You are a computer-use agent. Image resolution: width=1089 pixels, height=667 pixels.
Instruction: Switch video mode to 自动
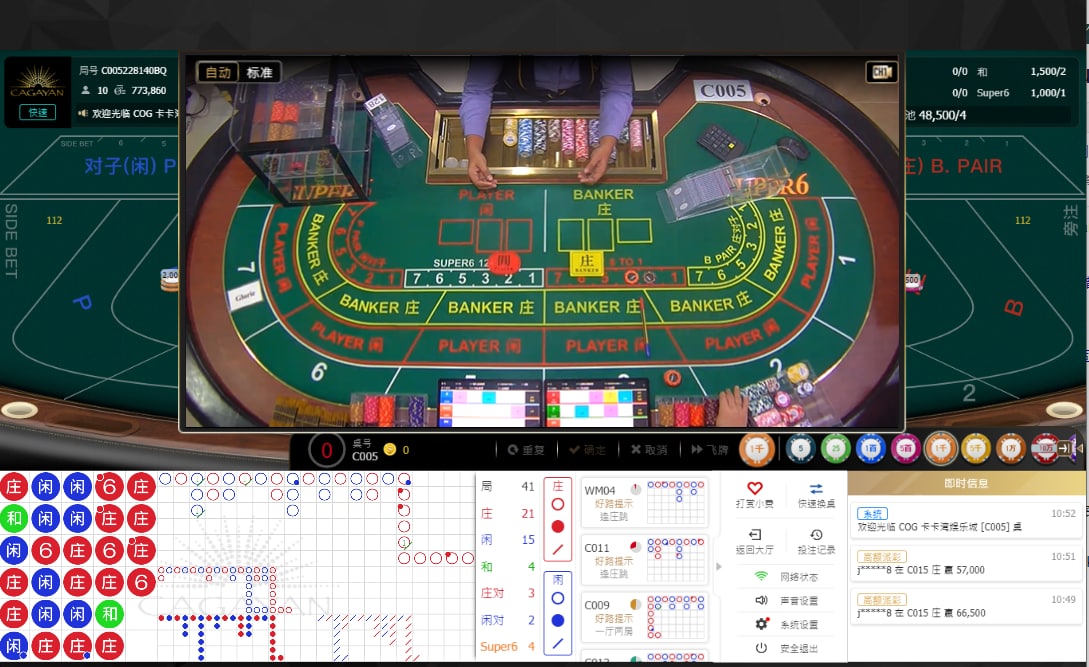(218, 73)
